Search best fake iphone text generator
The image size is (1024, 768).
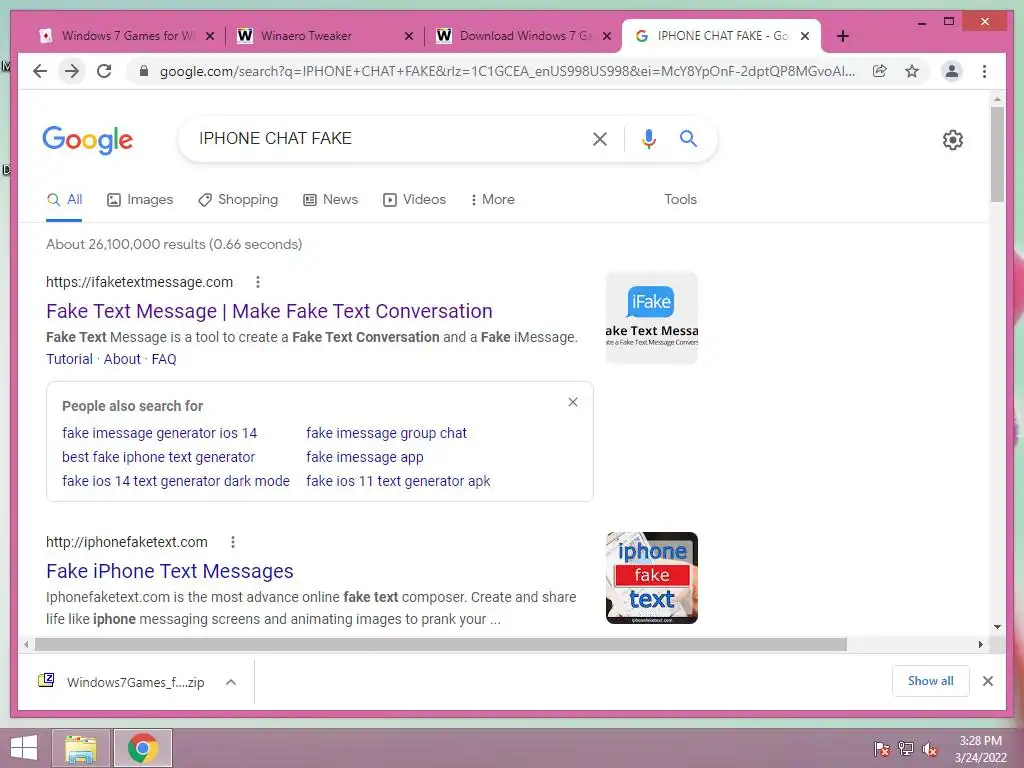click(x=158, y=457)
